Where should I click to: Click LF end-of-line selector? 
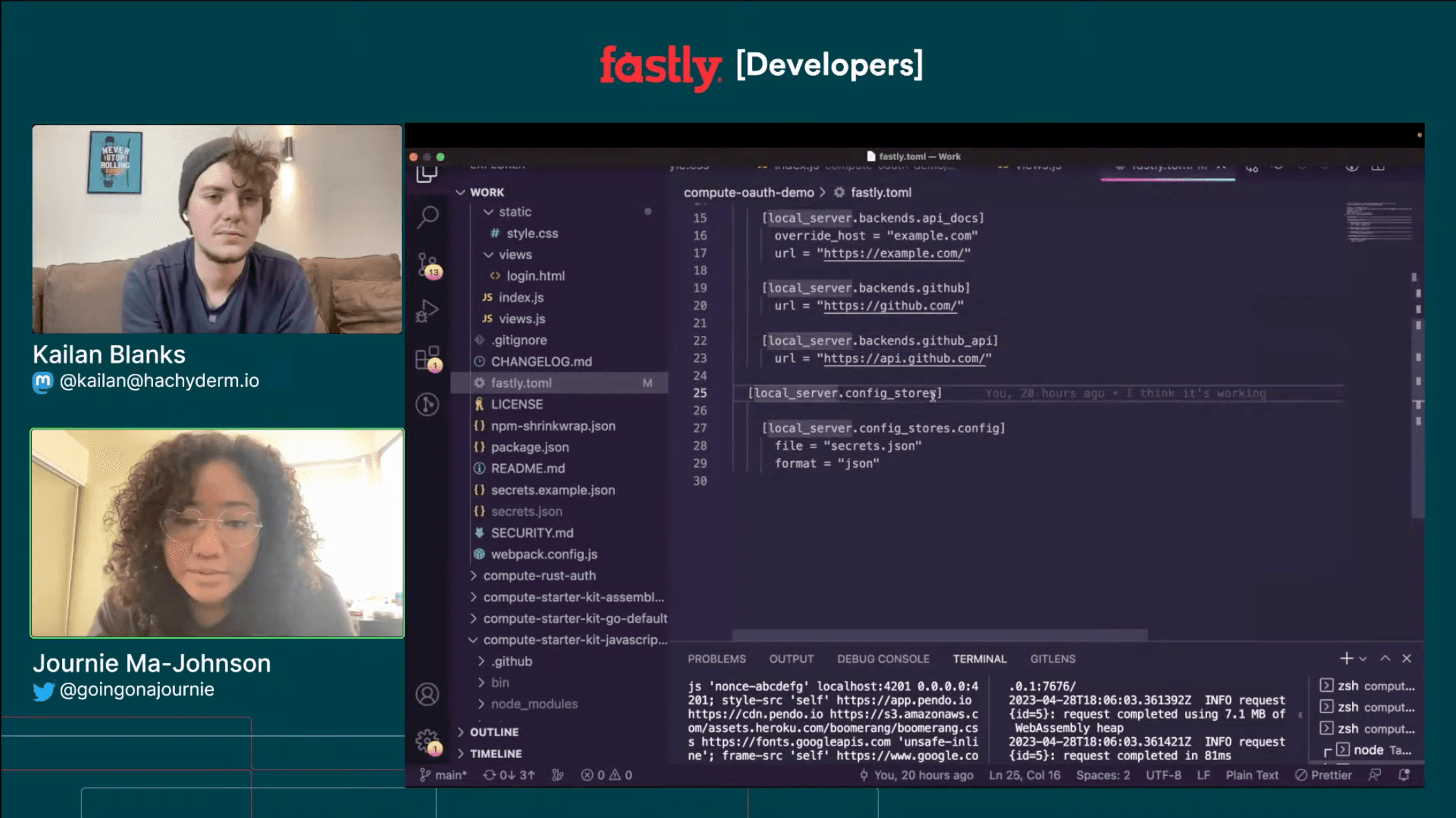click(1204, 775)
